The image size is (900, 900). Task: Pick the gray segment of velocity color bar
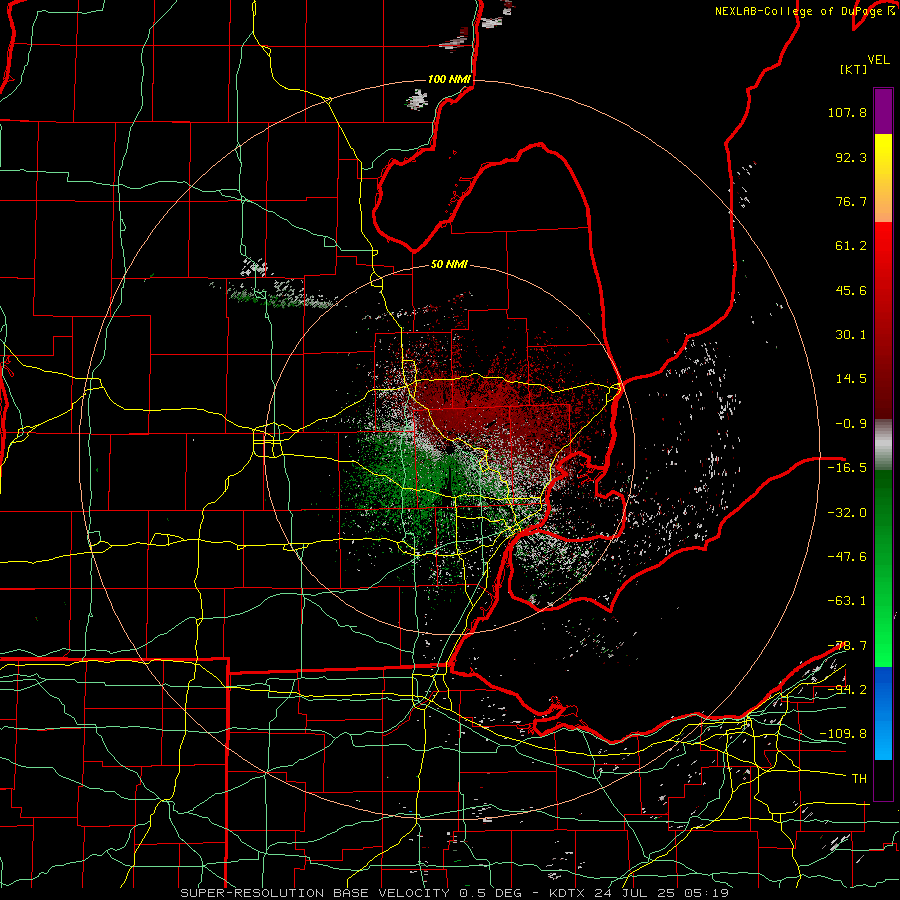[x=883, y=445]
